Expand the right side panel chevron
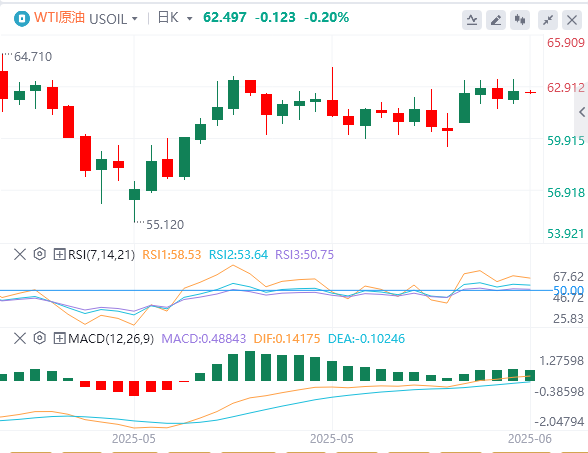Viewport: 588px width, 453px height. coord(582,112)
